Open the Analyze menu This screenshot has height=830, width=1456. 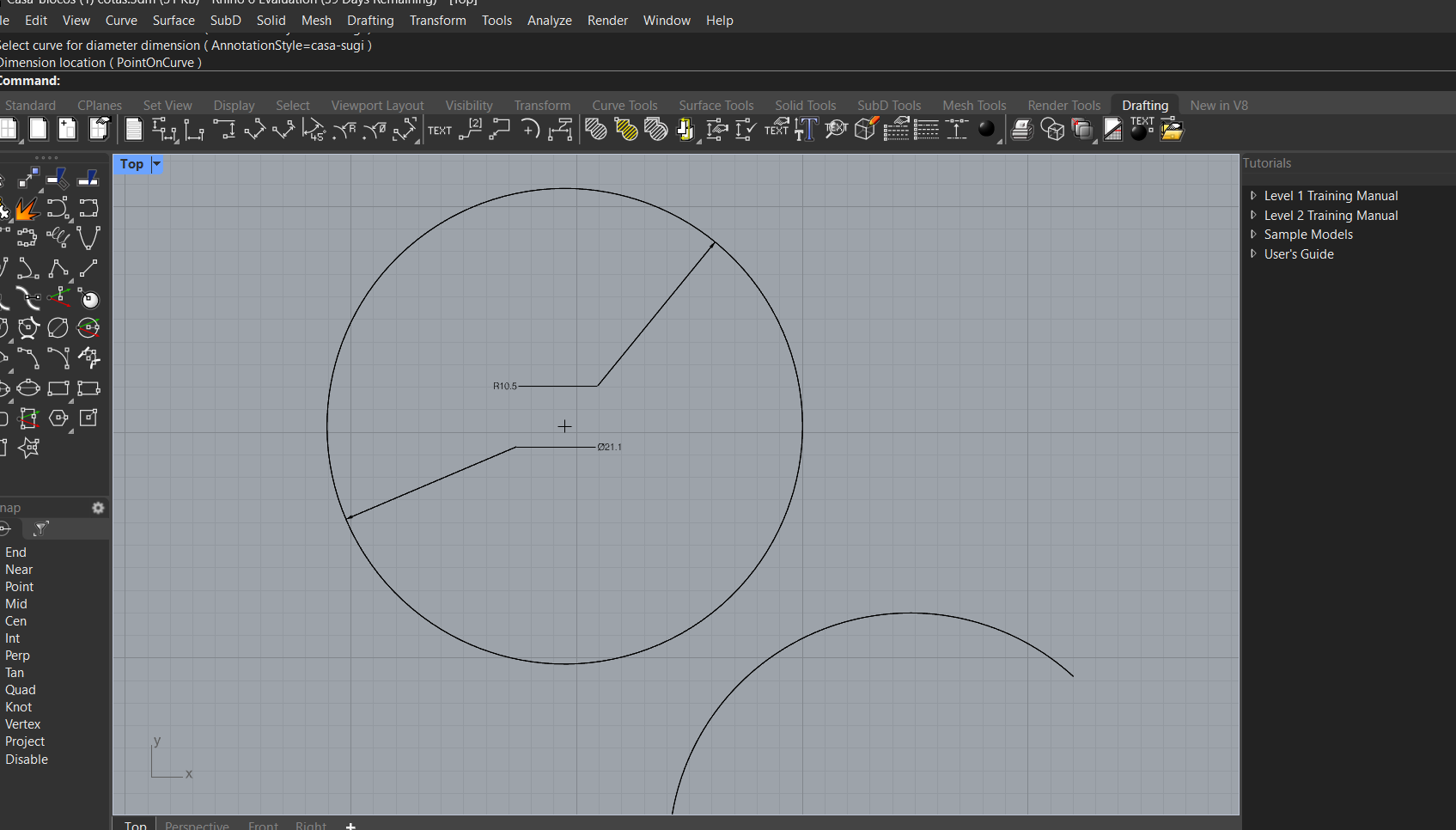[x=549, y=21]
